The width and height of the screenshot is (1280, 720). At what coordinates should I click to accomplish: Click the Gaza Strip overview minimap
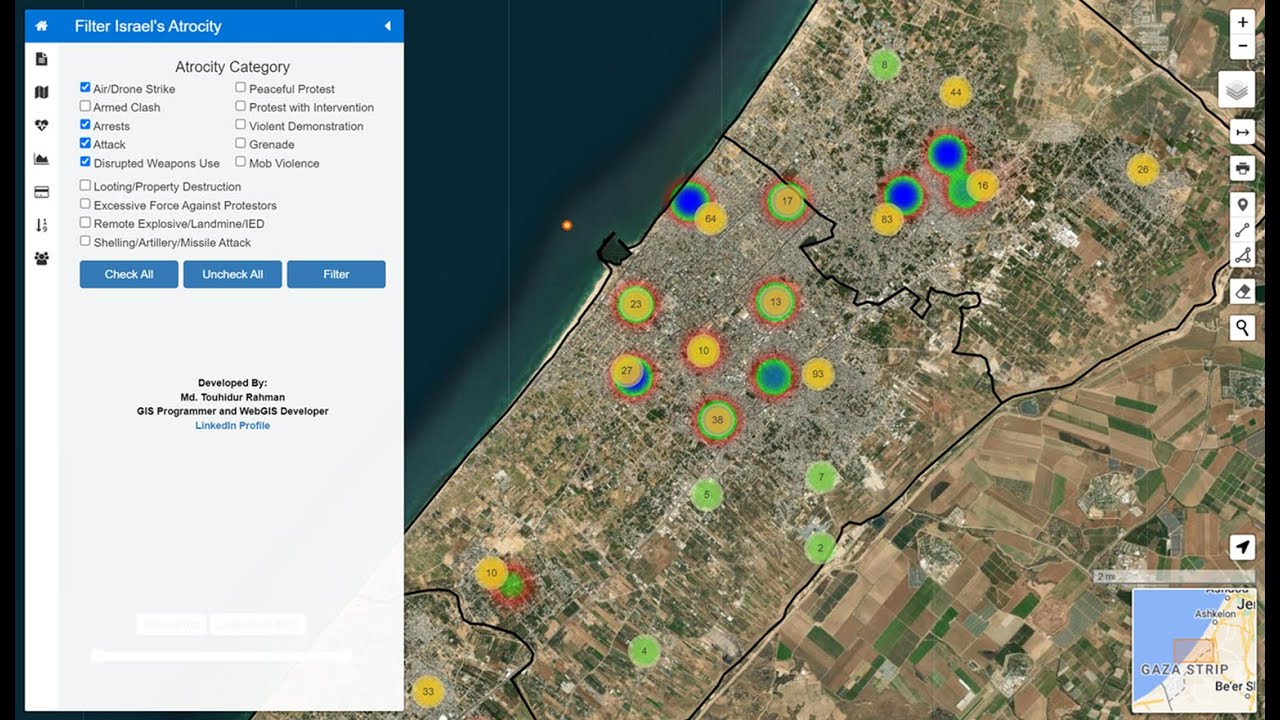1194,650
